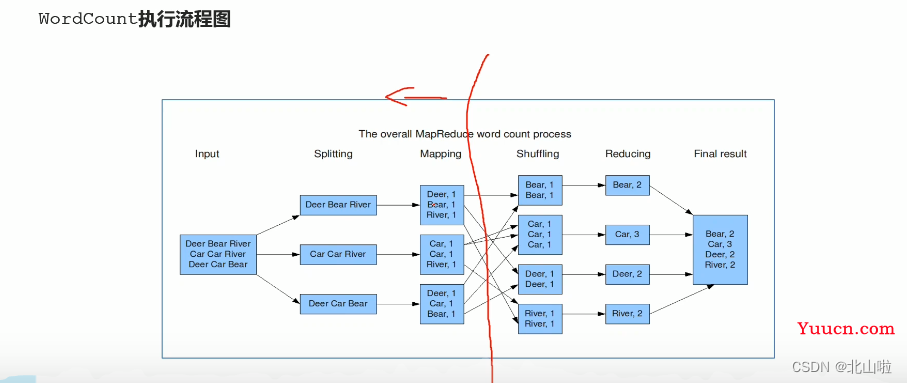This screenshot has width=907, height=383.
Task: Click mapping box with Car, Car, River pairs
Action: point(441,255)
